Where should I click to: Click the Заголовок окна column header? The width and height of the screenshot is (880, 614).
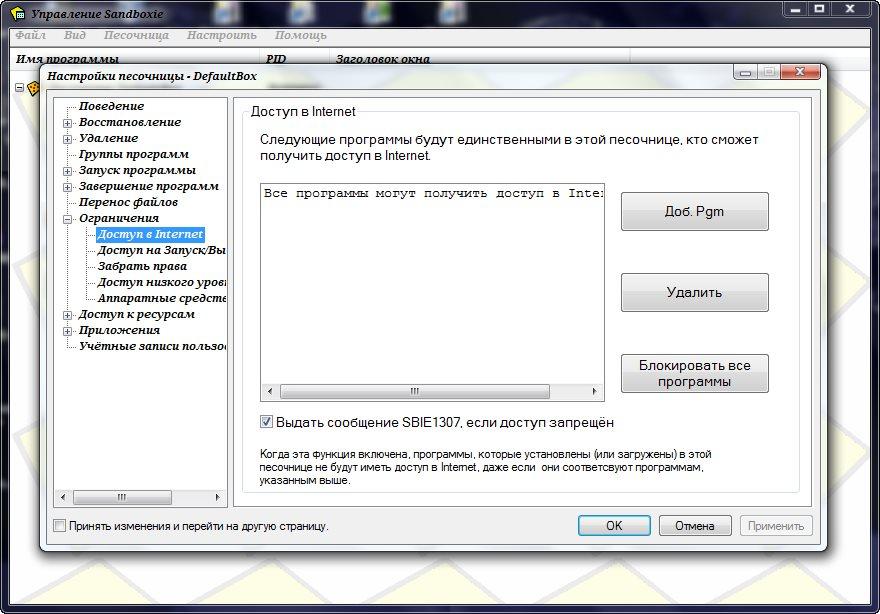(479, 58)
